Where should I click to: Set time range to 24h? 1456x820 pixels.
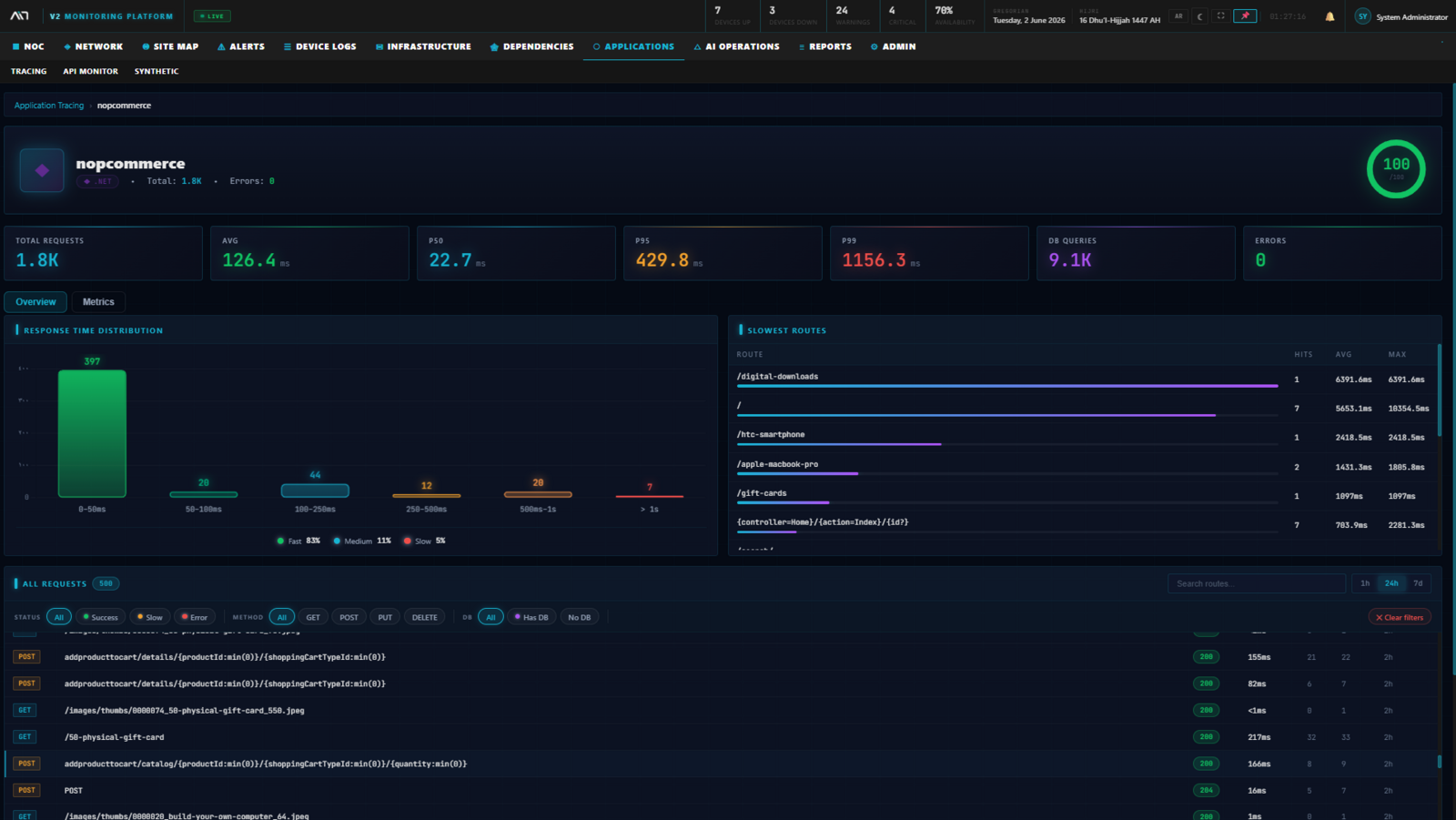coord(1391,583)
